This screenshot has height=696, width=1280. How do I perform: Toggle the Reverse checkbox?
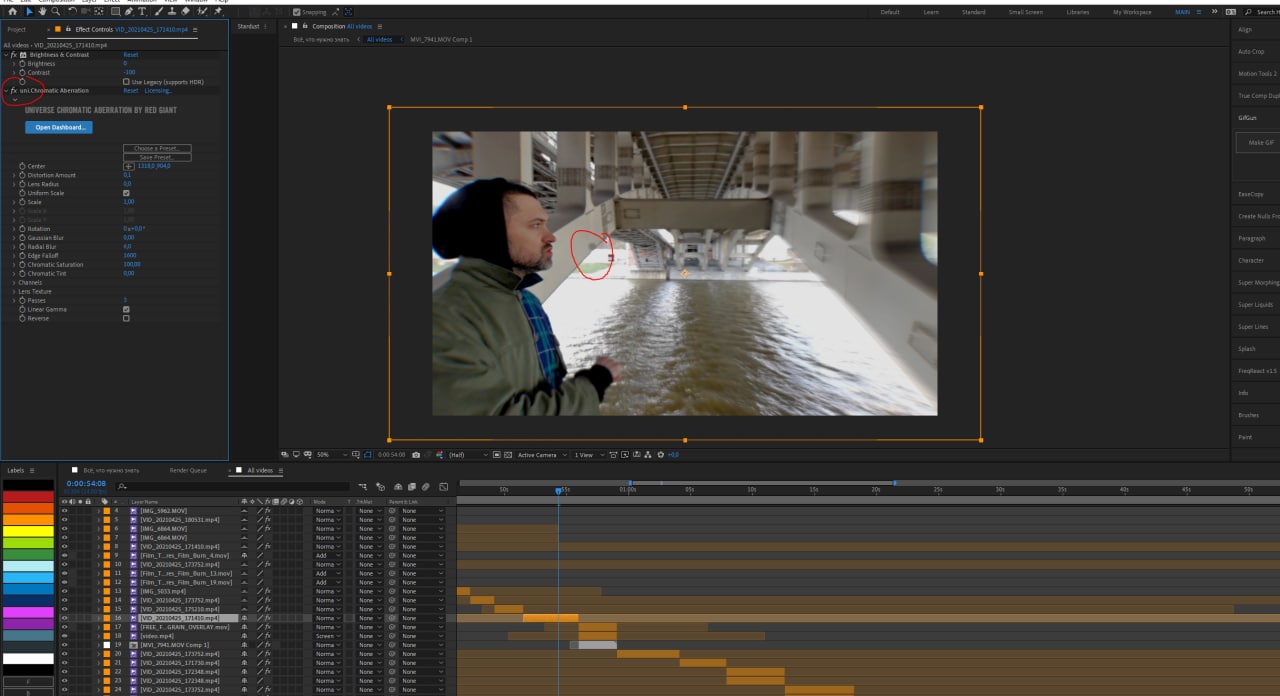(126, 318)
